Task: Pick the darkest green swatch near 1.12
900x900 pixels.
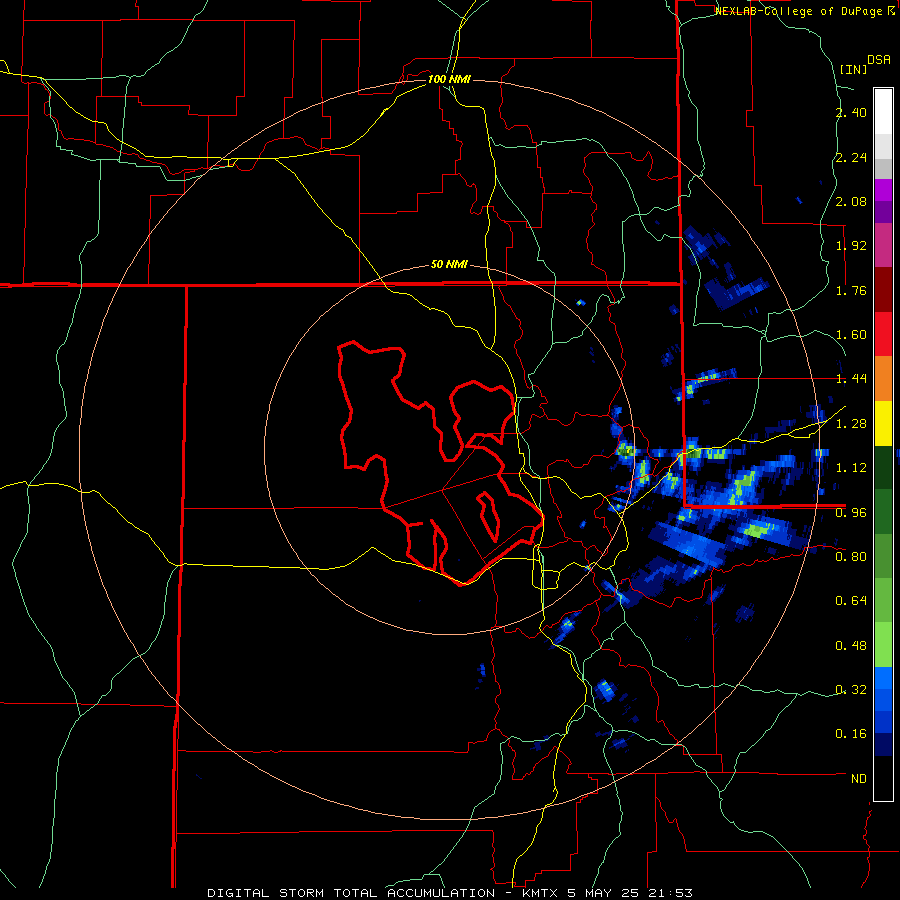Action: coord(883,468)
